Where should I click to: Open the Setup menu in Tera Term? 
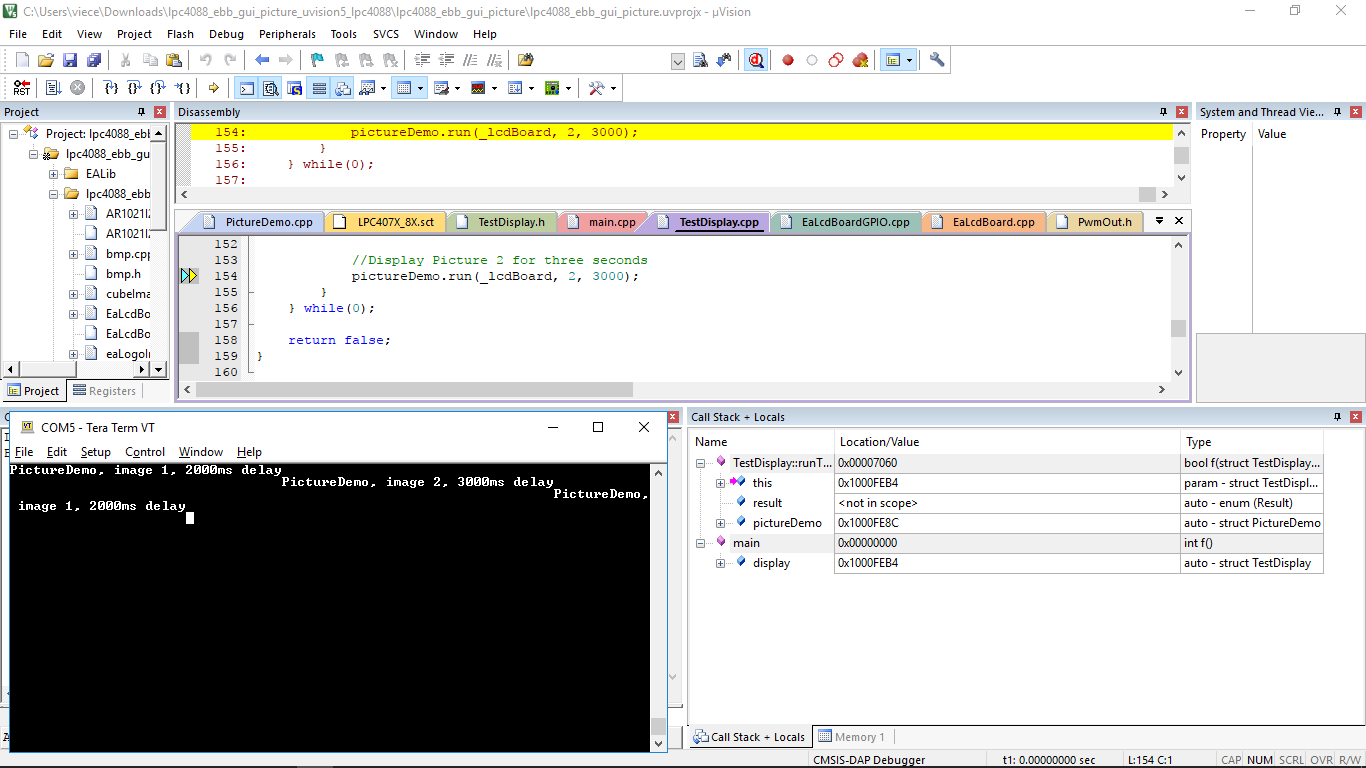[96, 452]
